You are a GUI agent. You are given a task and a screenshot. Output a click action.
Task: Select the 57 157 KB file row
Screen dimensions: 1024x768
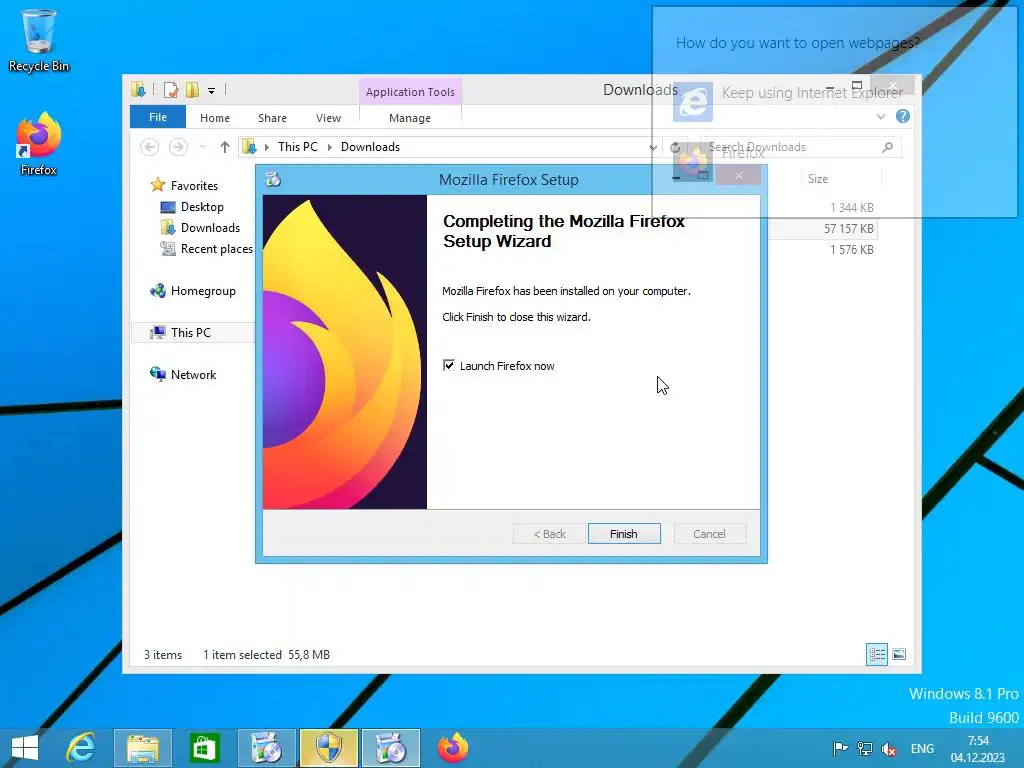[822, 229]
